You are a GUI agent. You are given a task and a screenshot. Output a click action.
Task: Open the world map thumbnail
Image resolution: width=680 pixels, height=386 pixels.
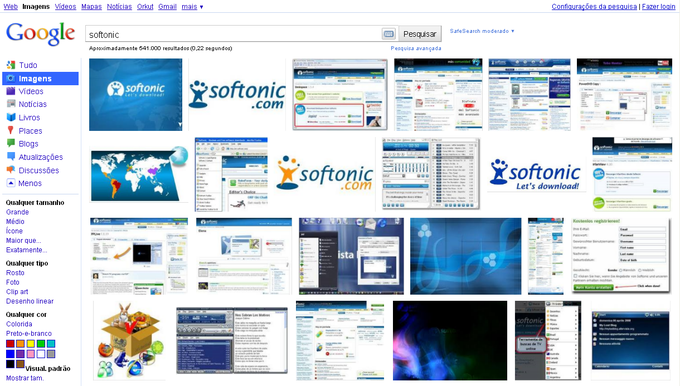point(139,174)
